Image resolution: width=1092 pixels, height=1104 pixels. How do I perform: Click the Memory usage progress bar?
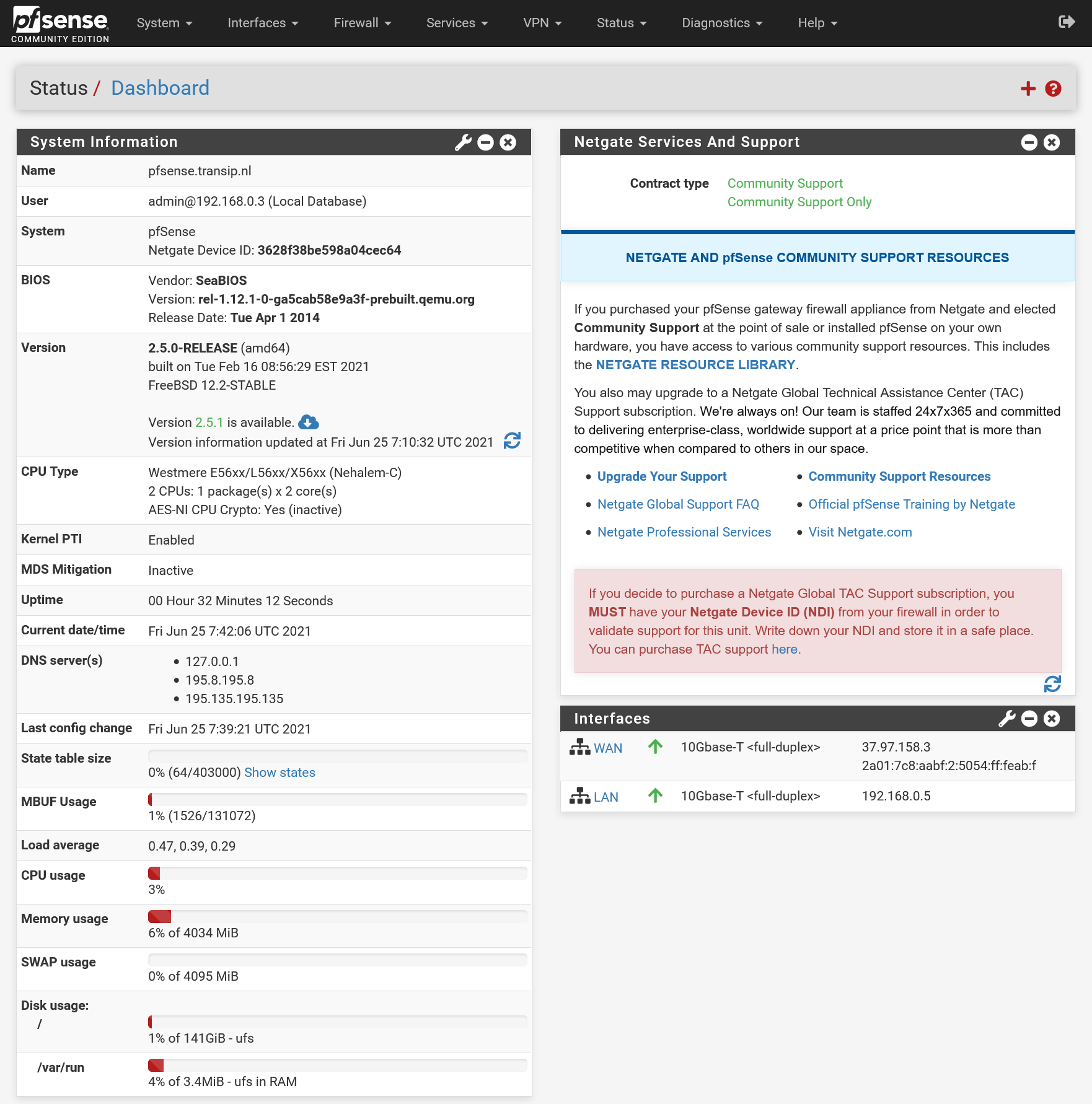click(x=338, y=917)
